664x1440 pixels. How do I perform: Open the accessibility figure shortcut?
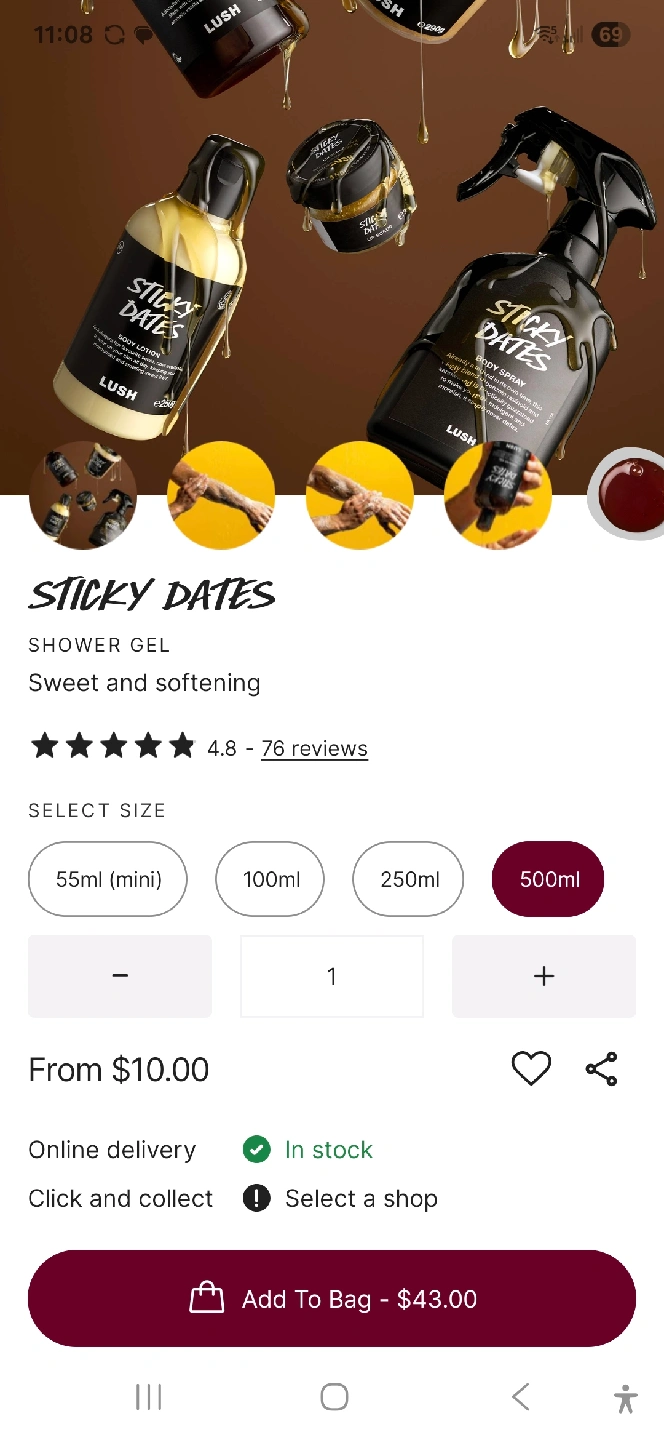pyautogui.click(x=626, y=1398)
